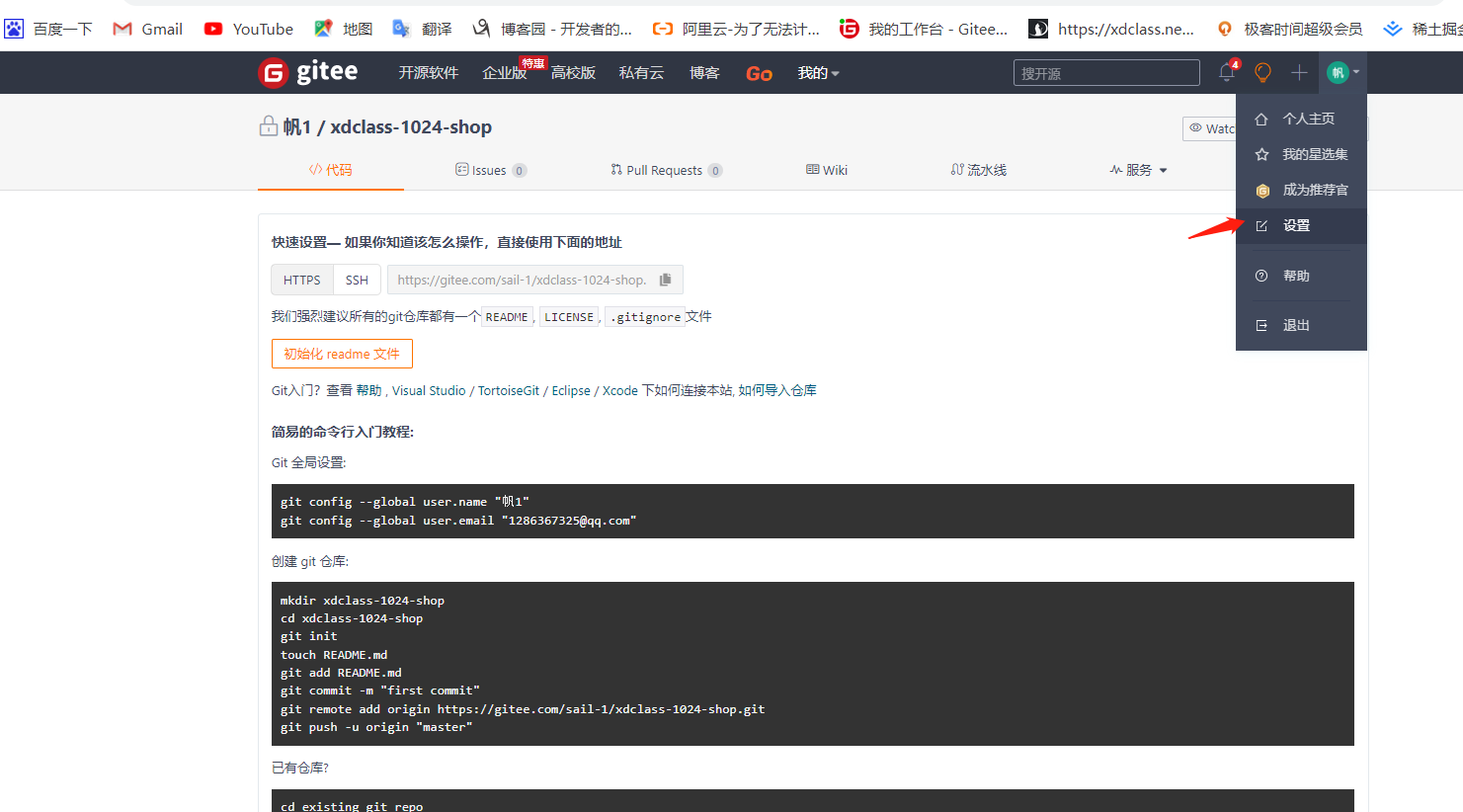
Task: Open the user avatar menu
Action: click(x=1338, y=72)
